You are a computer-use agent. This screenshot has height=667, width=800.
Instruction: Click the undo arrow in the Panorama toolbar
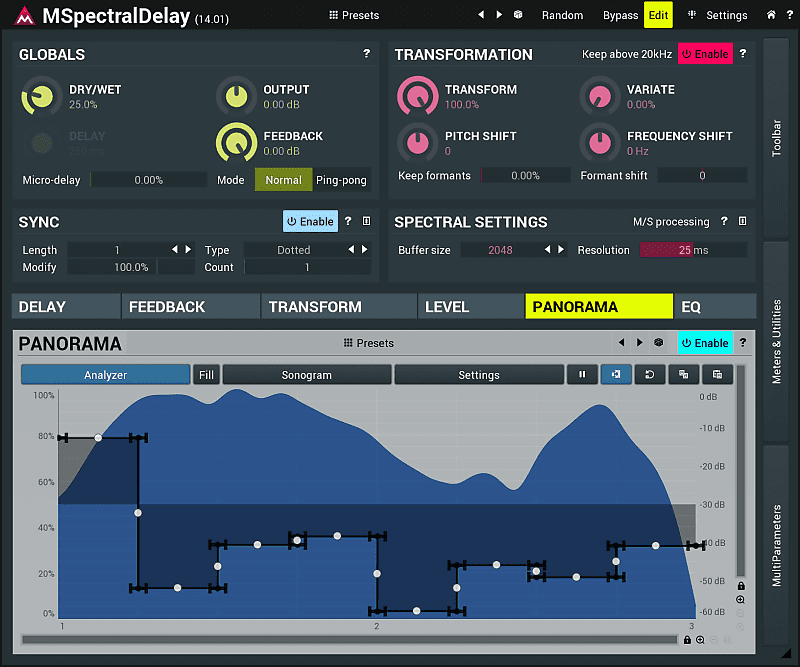649,374
